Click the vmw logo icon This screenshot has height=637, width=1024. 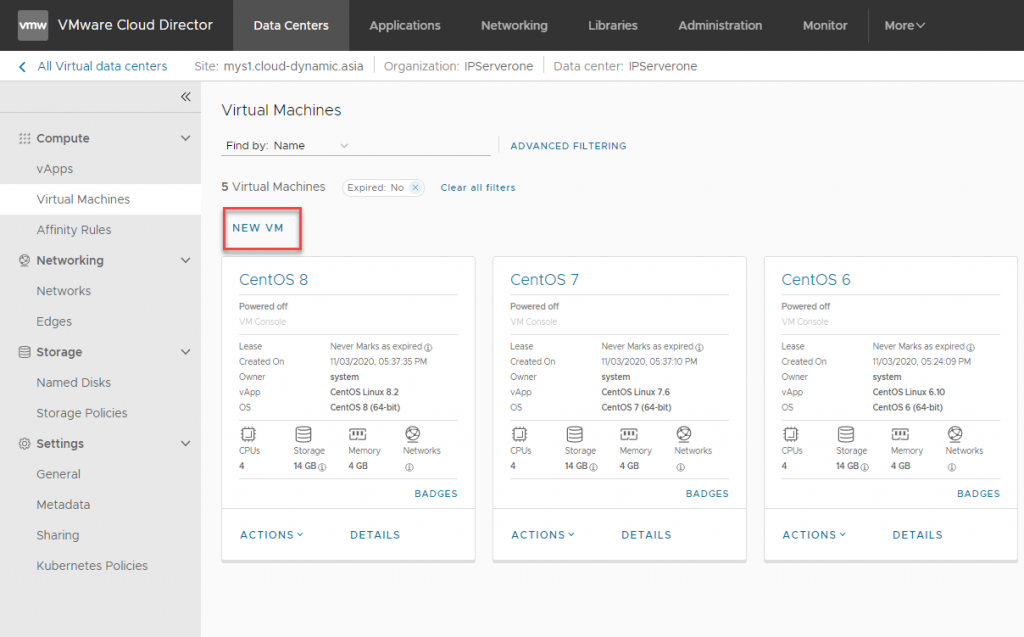point(33,25)
